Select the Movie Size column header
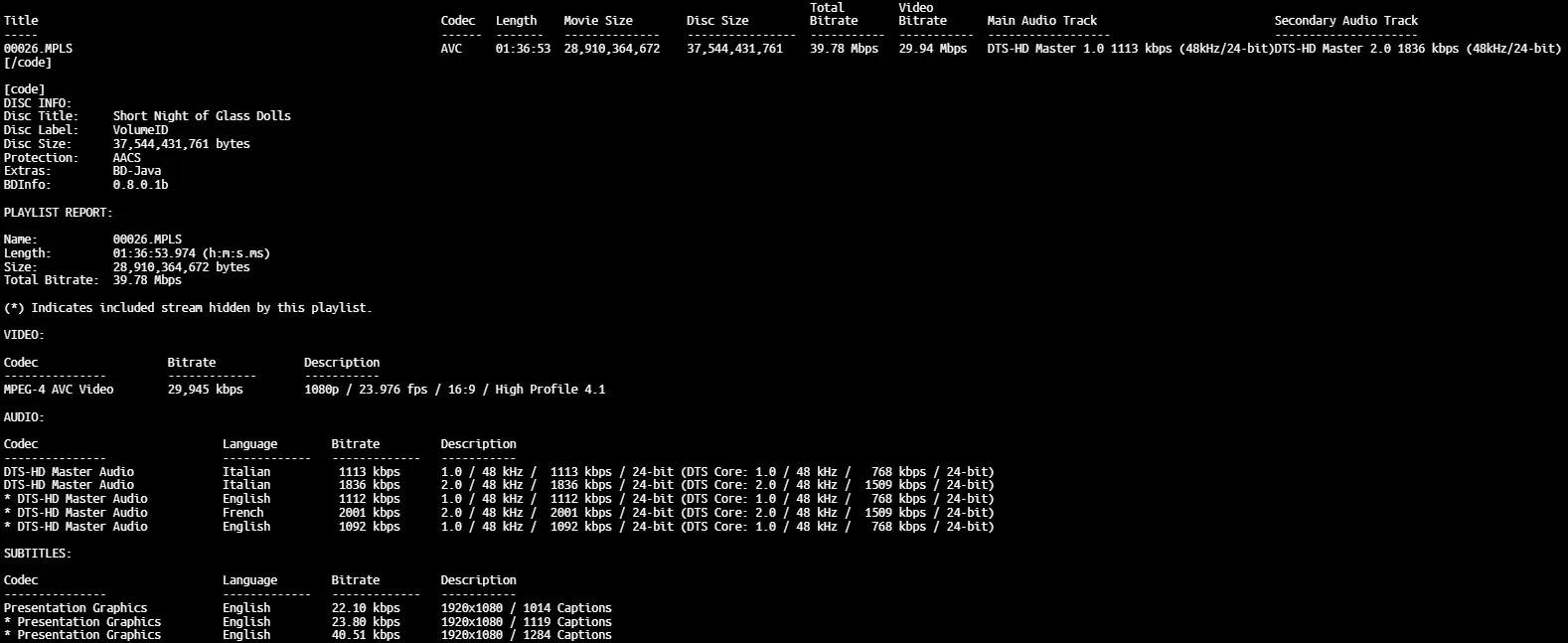Viewport: 1568px width, 643px height. (597, 21)
